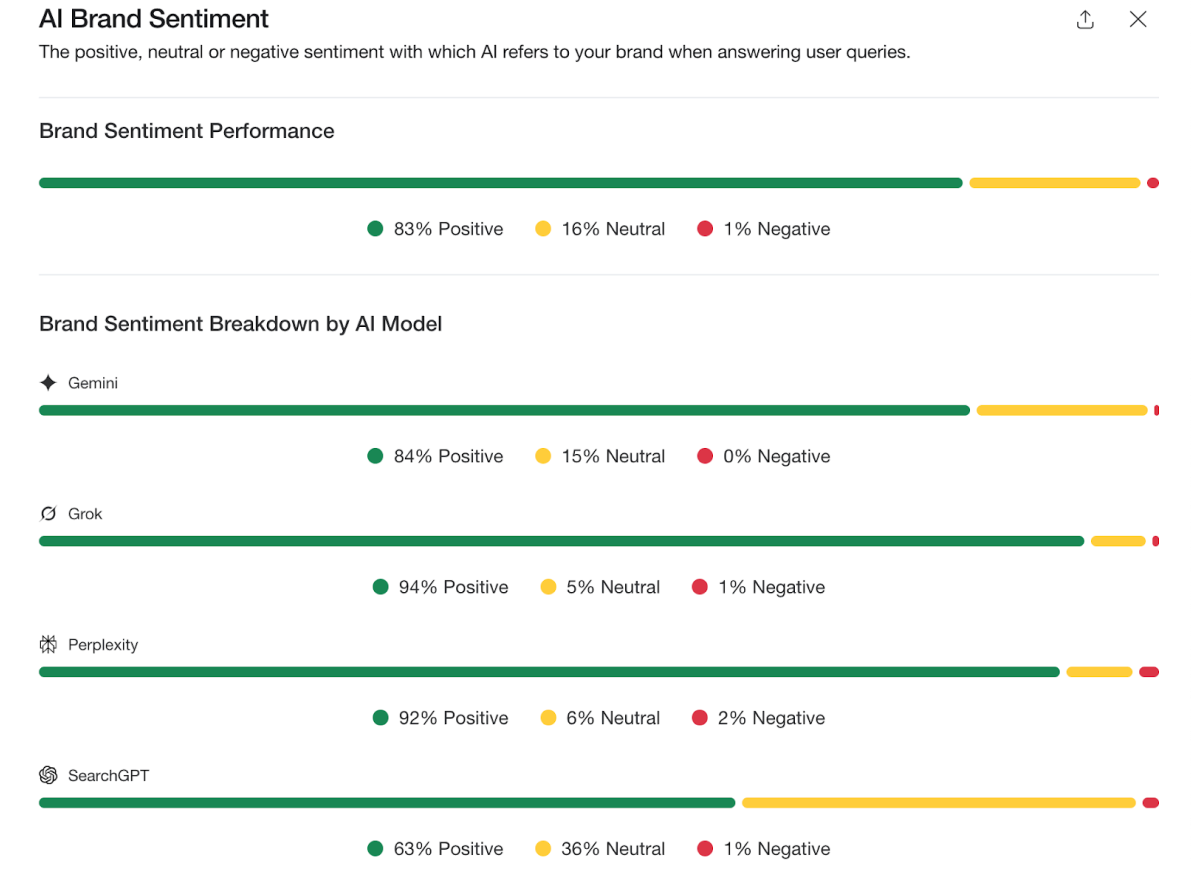Viewport: 1200px width, 869px height.
Task: Click the 36% Neutral legend label
Action: [613, 849]
